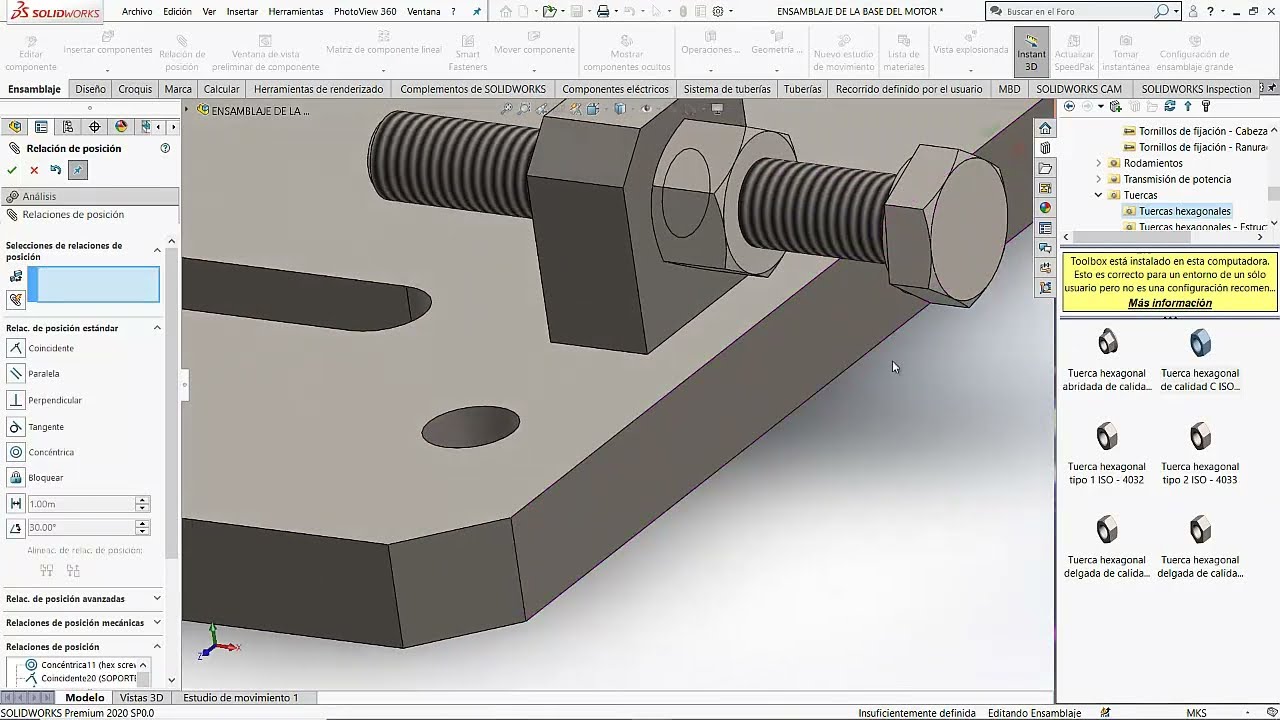
Task: Select Coincidente20 in the mates list
Action: pyautogui.click(x=87, y=678)
